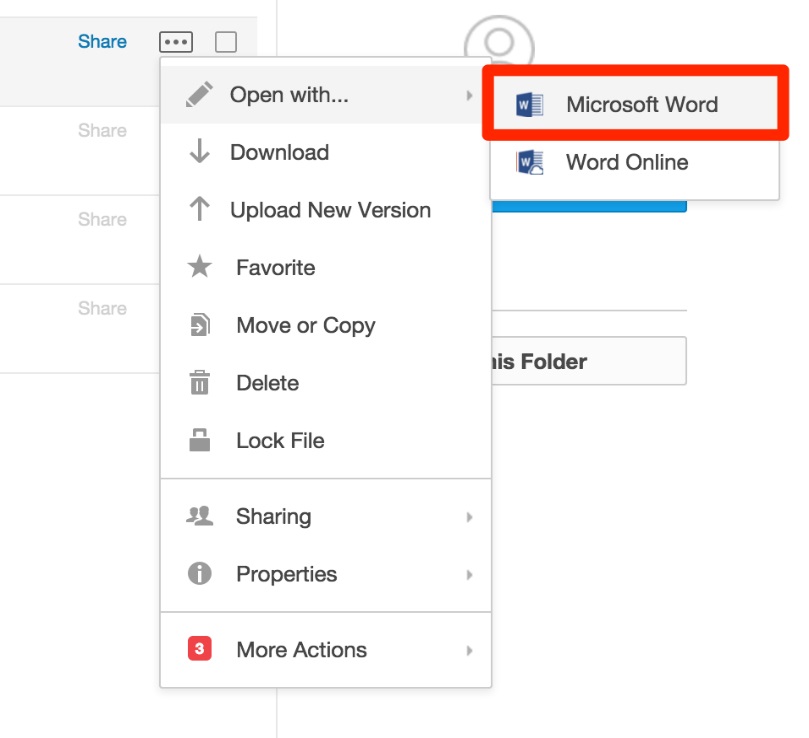Screen dimensions: 809x738
Task: Open the file with Word Online
Action: click(x=635, y=163)
